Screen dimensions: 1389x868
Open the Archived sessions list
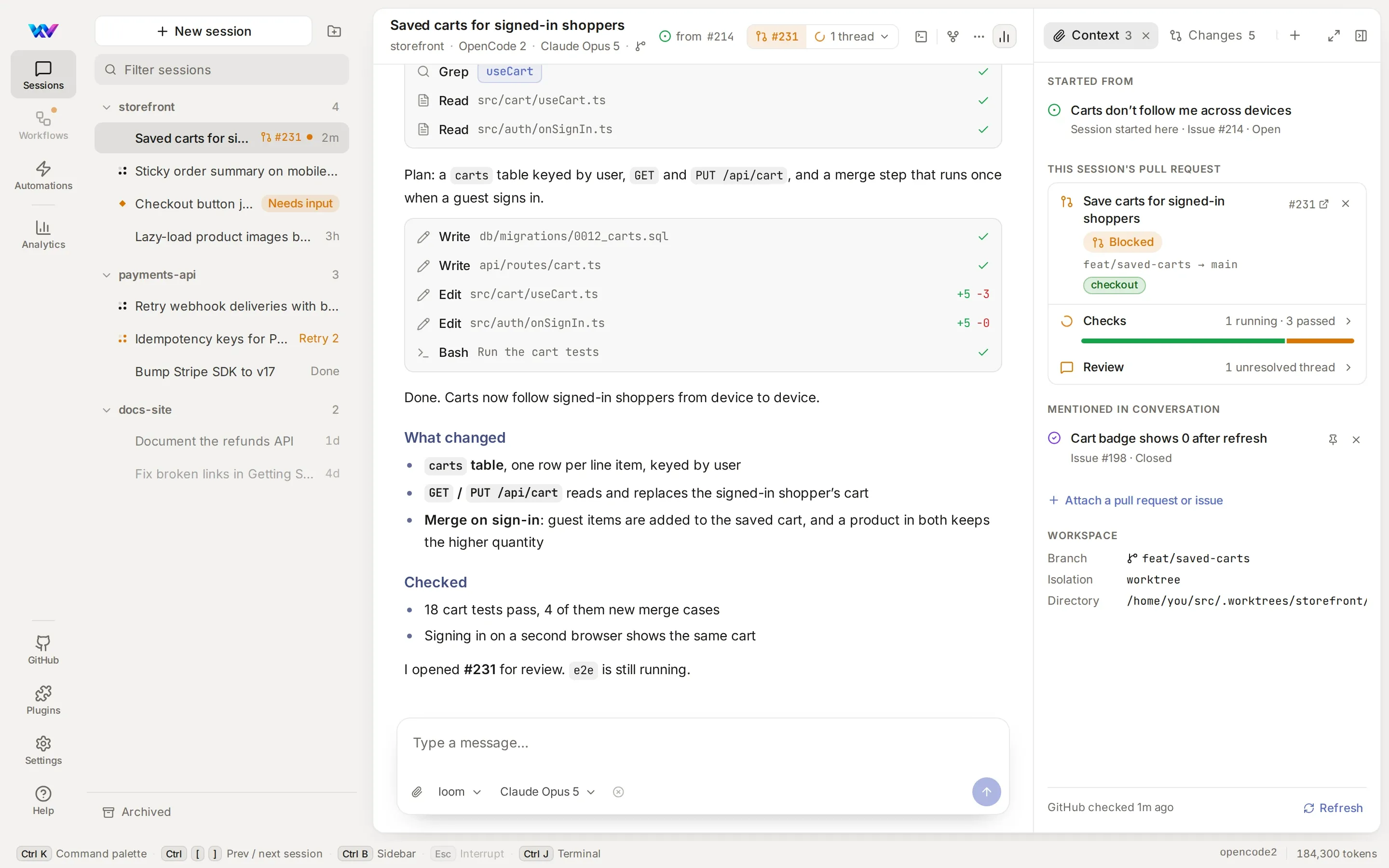[137, 812]
